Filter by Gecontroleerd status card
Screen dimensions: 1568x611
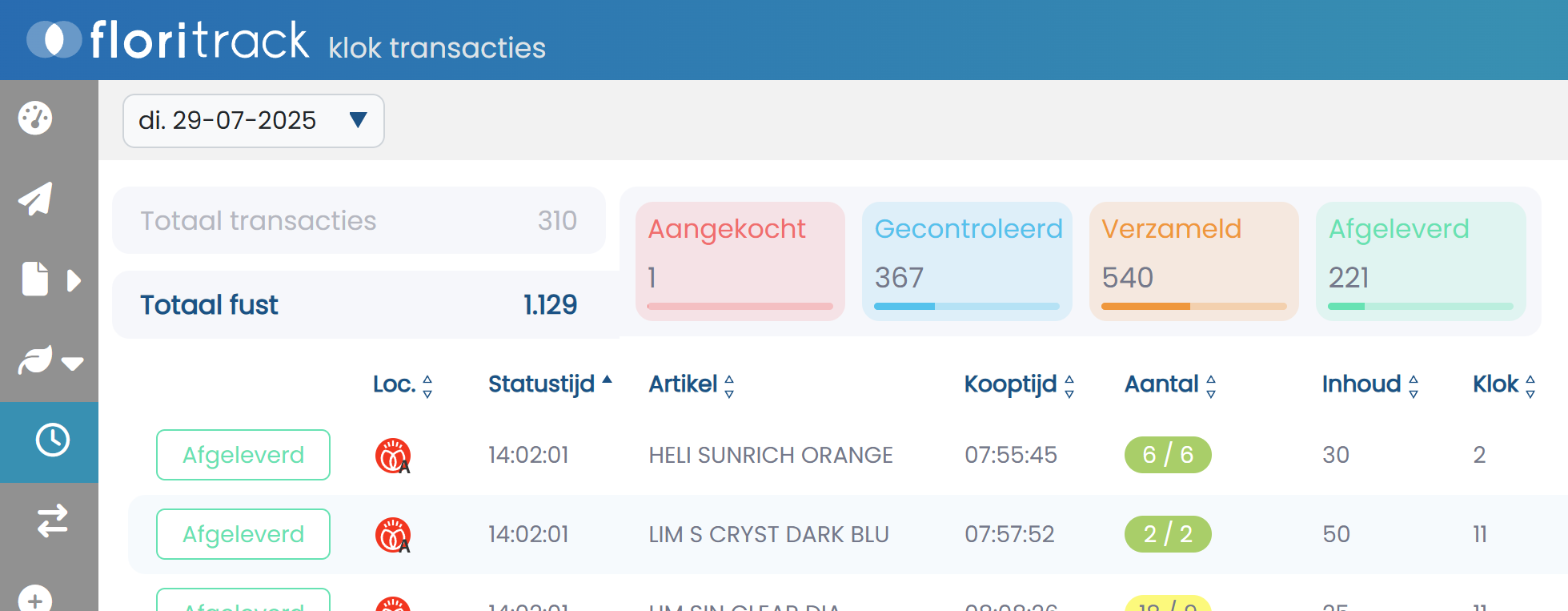point(967,260)
